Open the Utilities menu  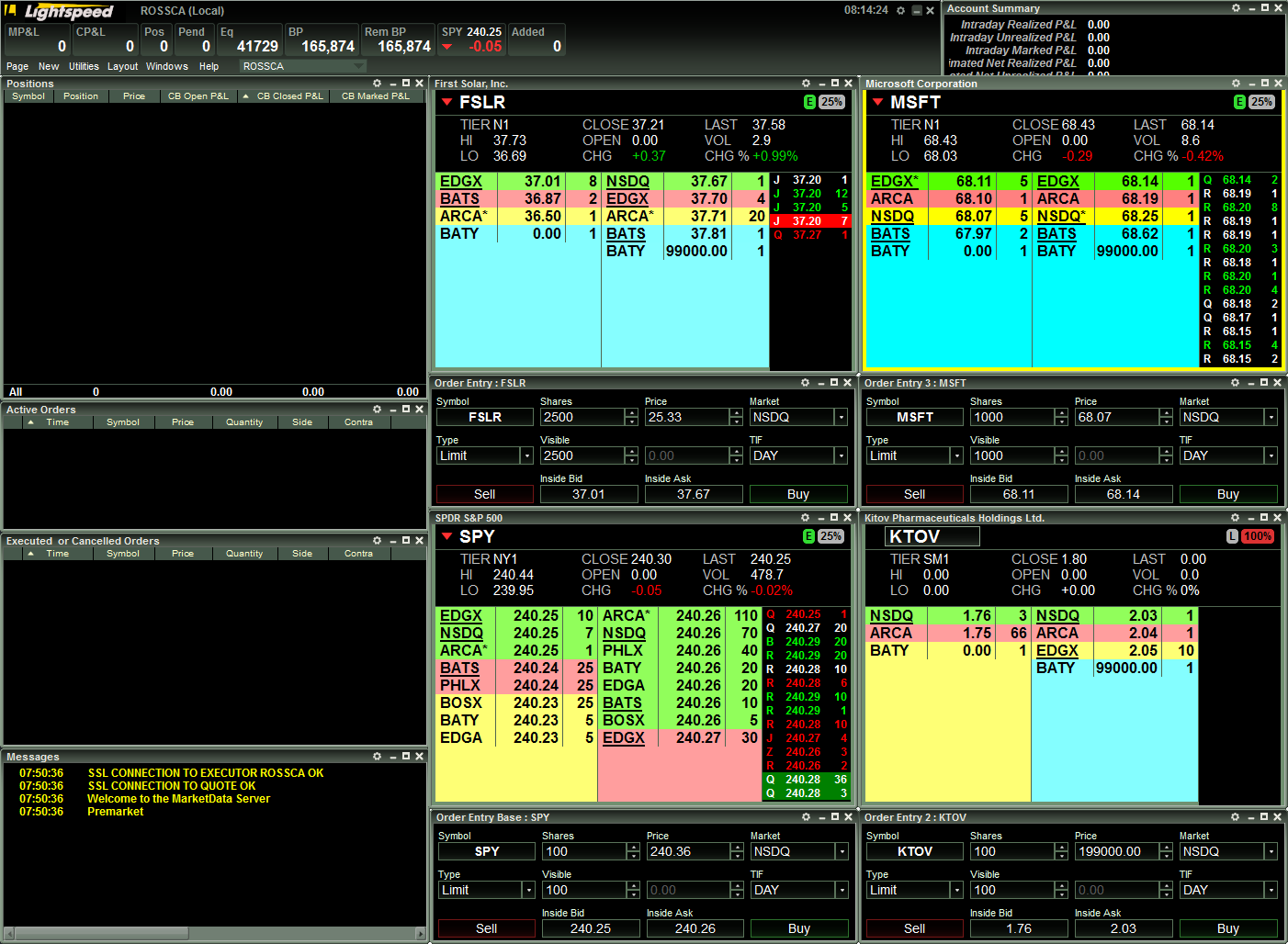(x=84, y=66)
